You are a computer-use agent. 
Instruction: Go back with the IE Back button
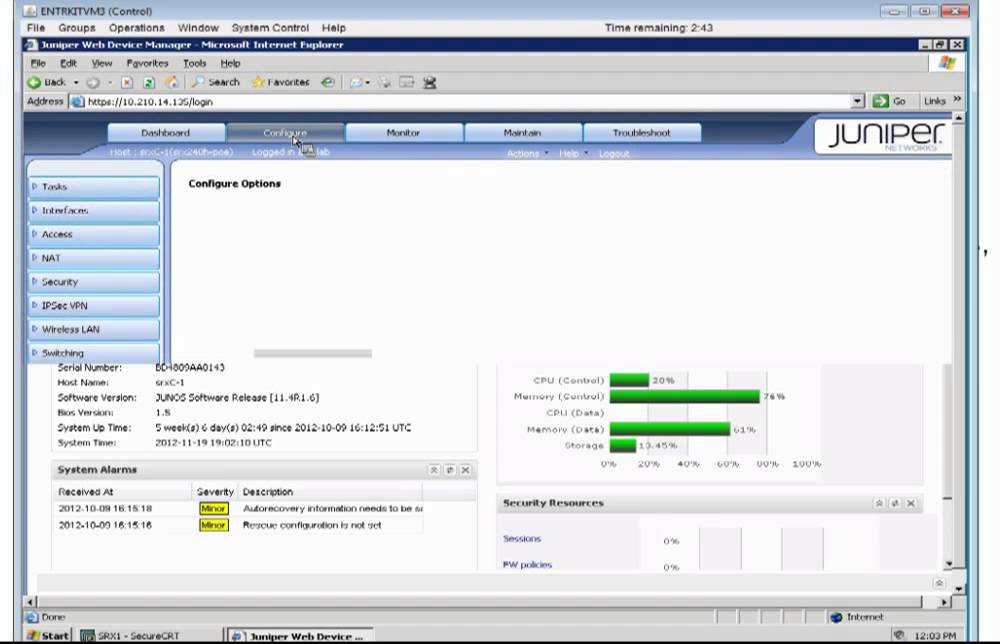47,82
